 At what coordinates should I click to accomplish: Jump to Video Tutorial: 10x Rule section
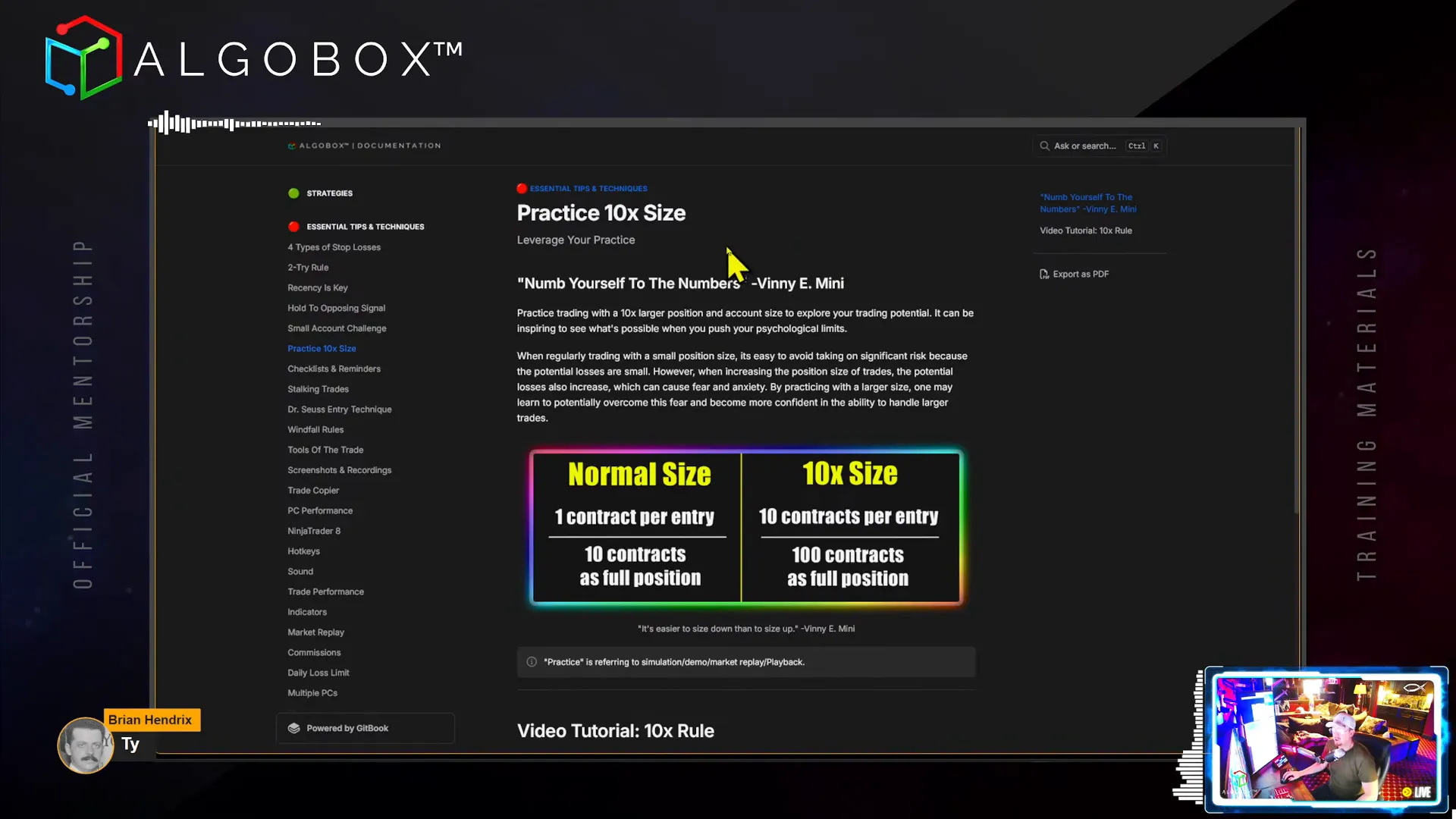click(x=1085, y=231)
